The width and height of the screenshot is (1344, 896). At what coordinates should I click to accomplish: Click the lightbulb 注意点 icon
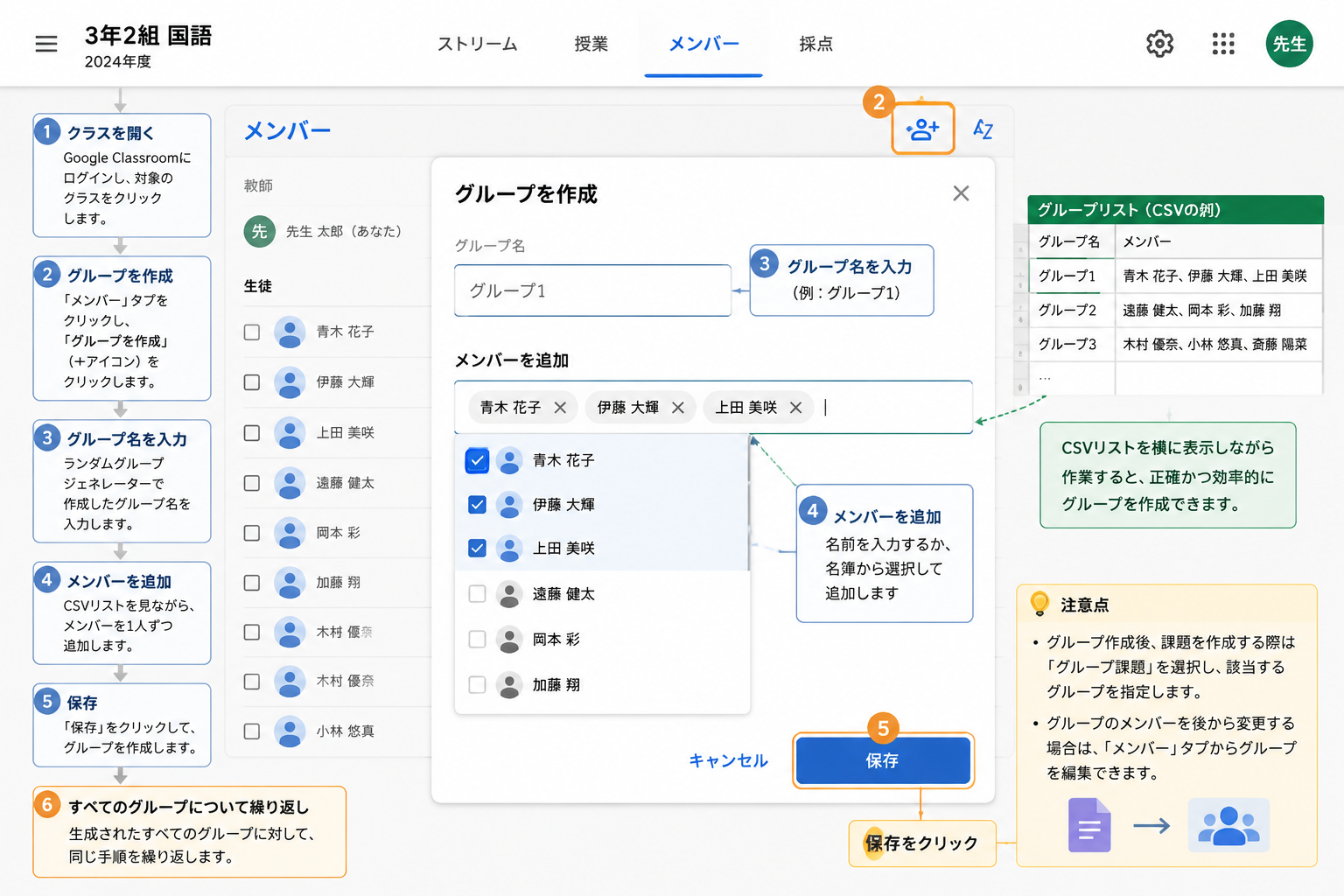(1039, 604)
